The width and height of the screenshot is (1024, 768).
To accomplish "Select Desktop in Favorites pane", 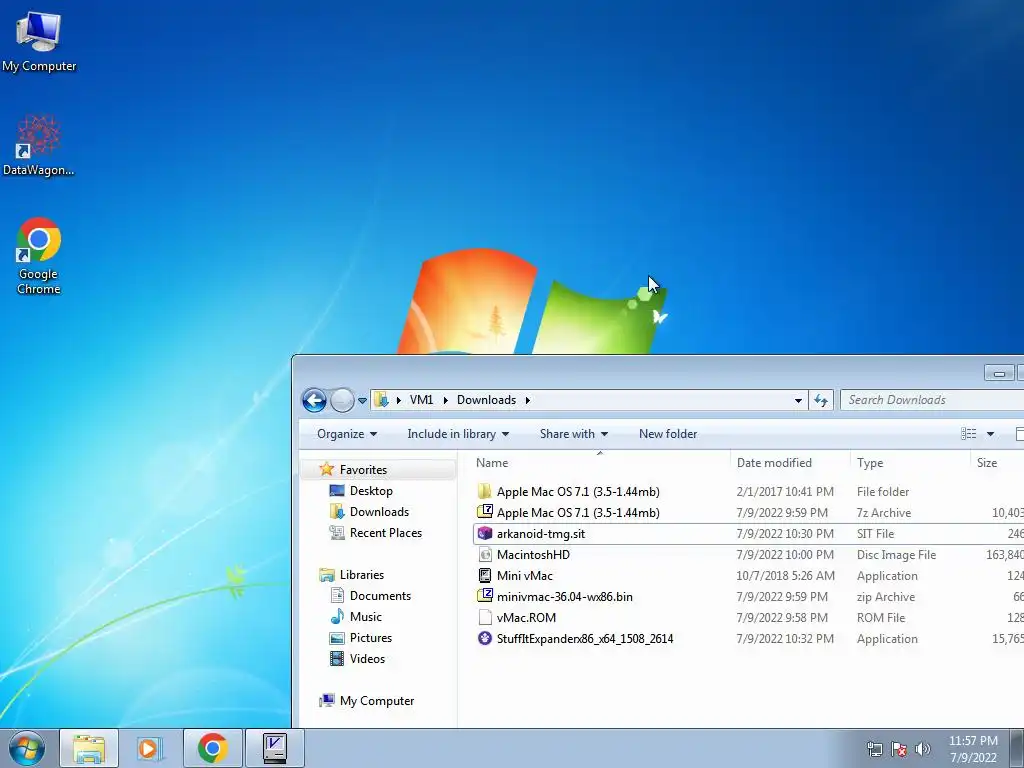I will (371, 490).
